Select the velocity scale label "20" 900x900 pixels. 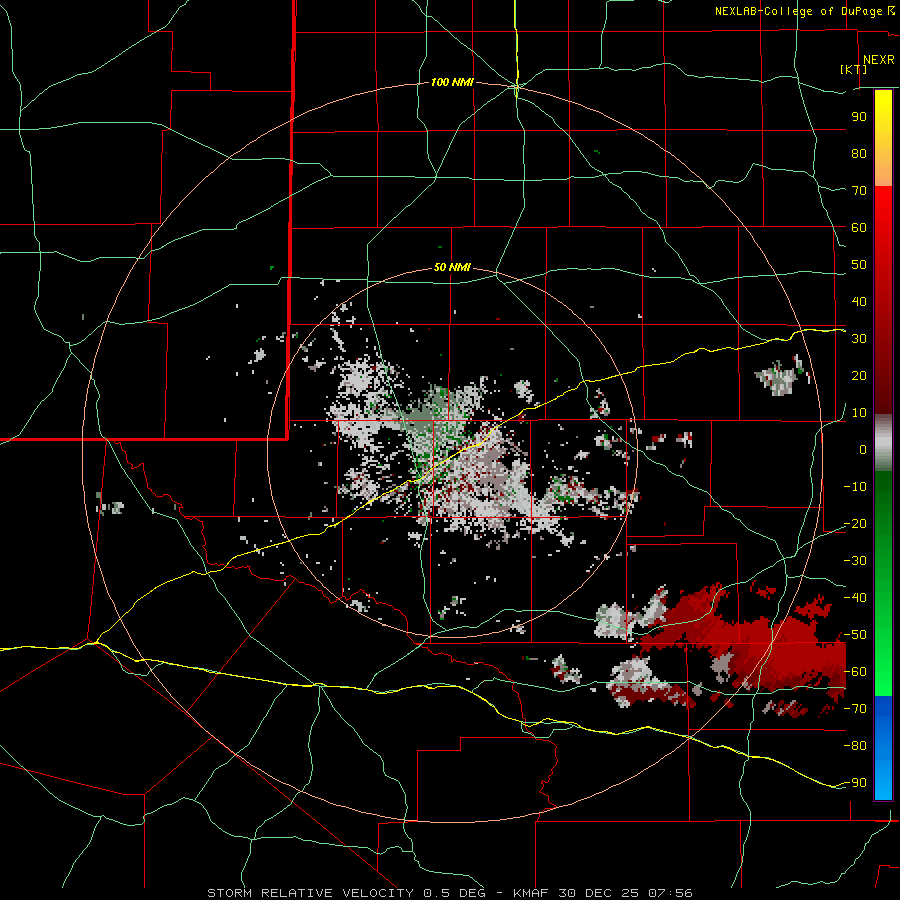(859, 376)
